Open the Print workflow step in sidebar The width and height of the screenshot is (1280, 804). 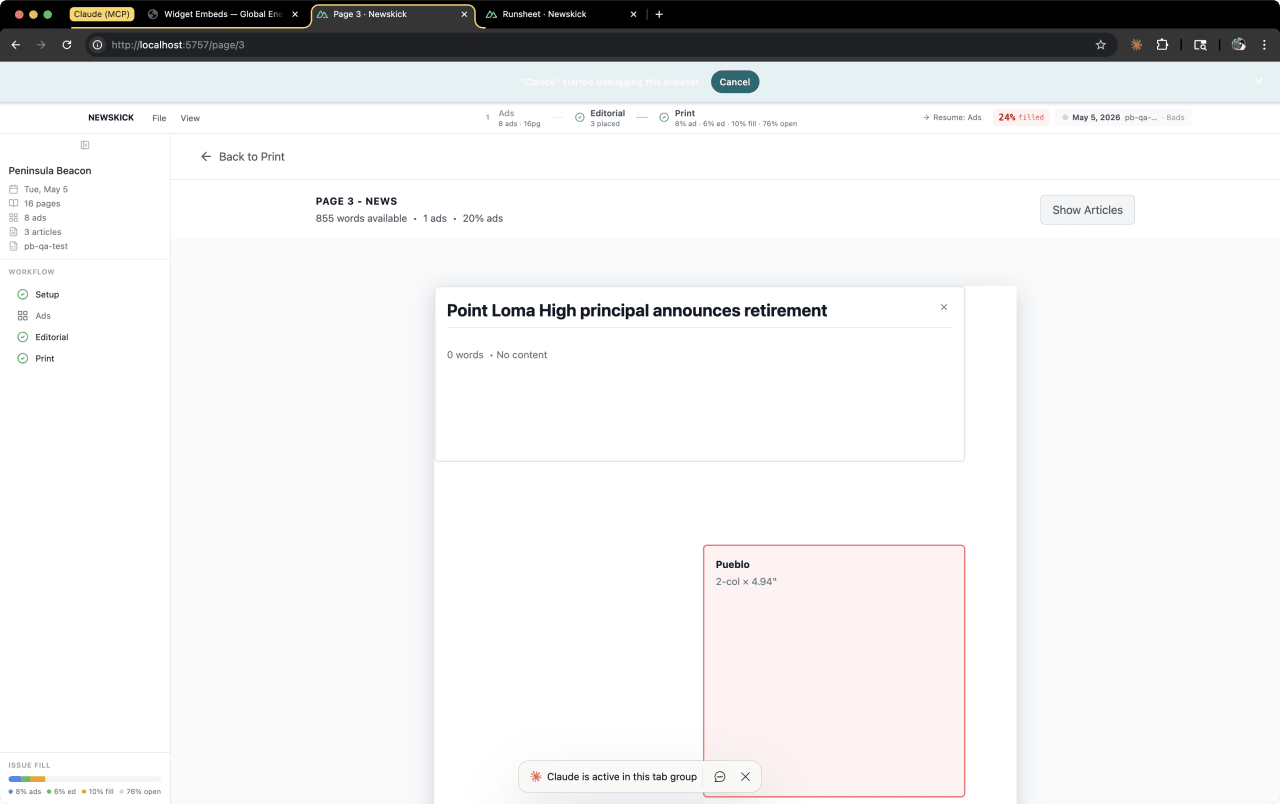(x=45, y=358)
